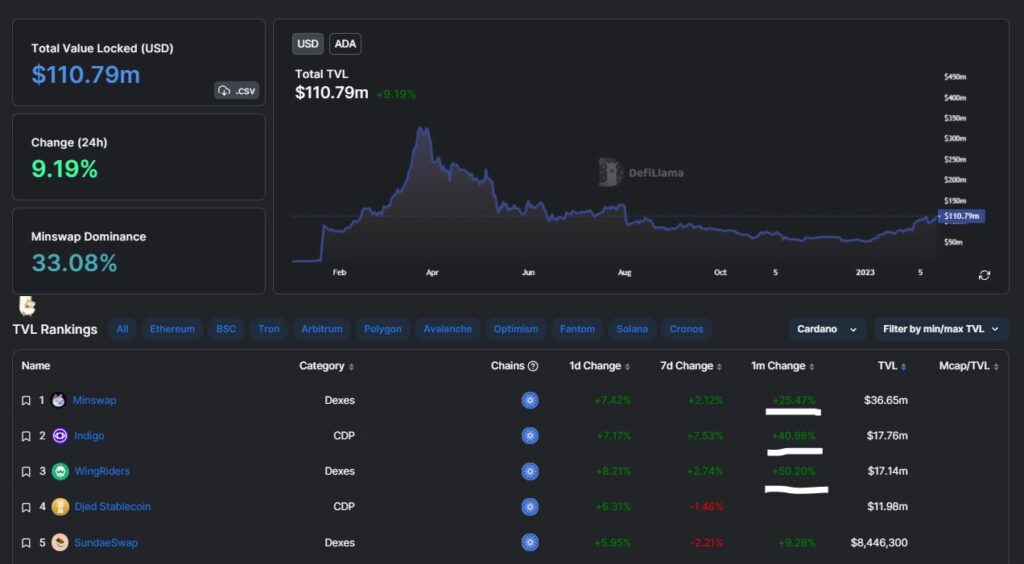Bookmark the WingRiders protocol
Screen dimensions: 1024x564
pos(26,471)
